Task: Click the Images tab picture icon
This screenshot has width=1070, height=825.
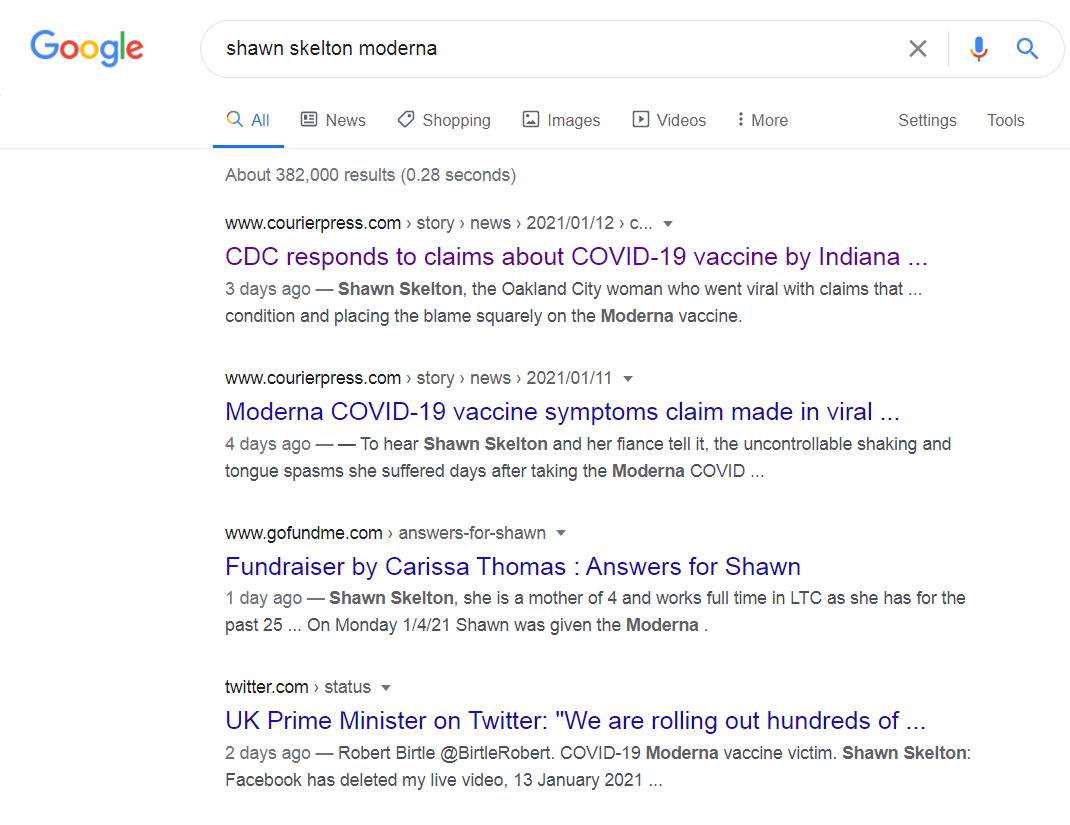Action: click(531, 119)
